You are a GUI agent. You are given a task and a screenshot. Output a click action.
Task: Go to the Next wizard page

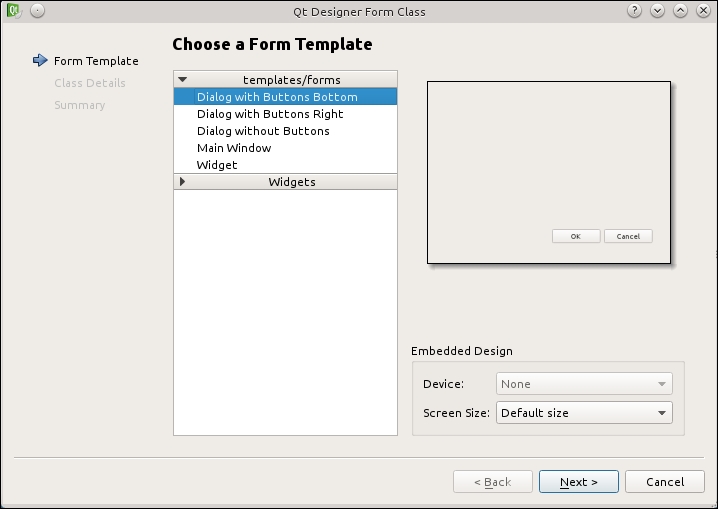[579, 482]
